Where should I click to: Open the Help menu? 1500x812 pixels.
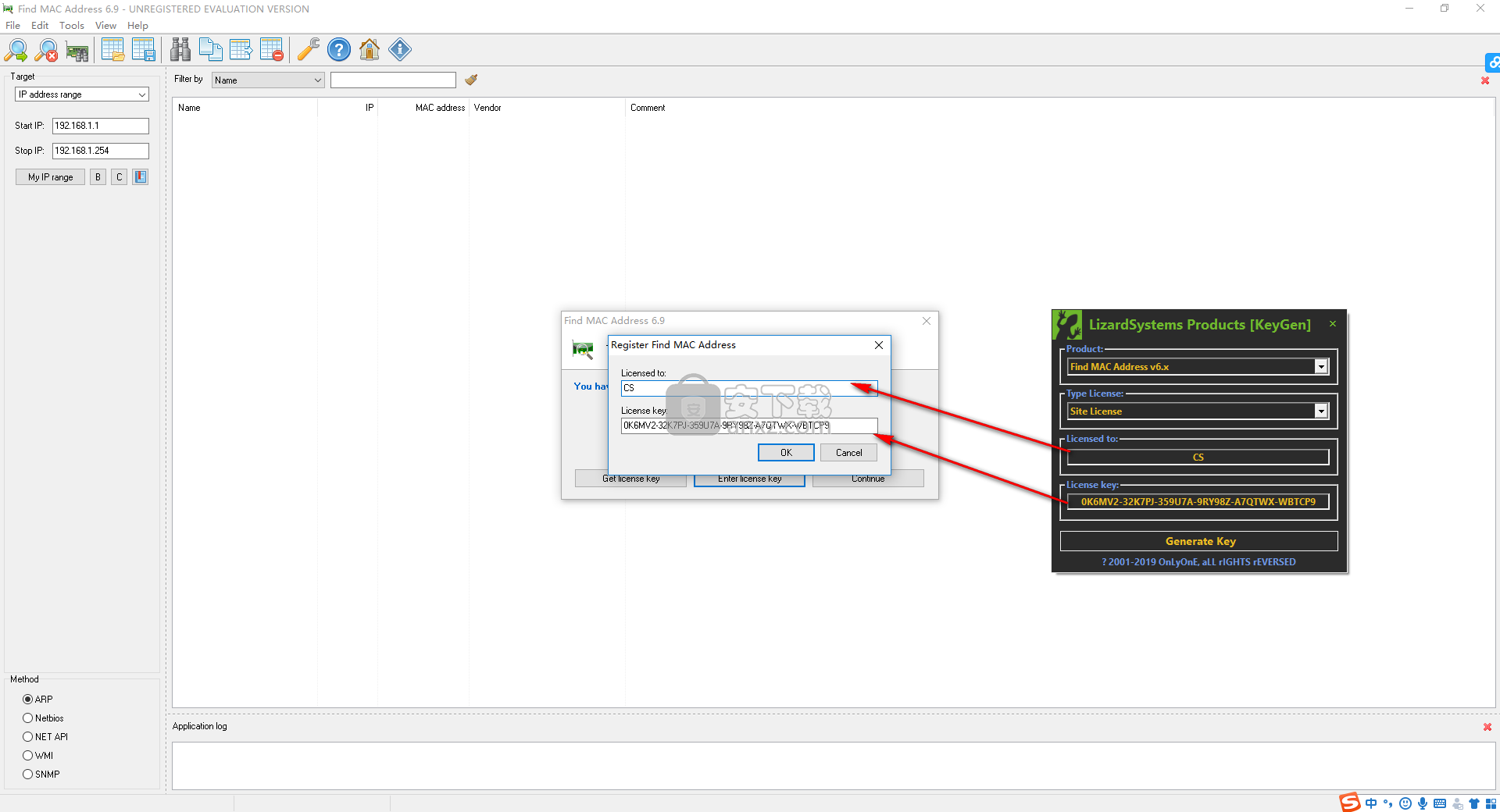[x=137, y=26]
